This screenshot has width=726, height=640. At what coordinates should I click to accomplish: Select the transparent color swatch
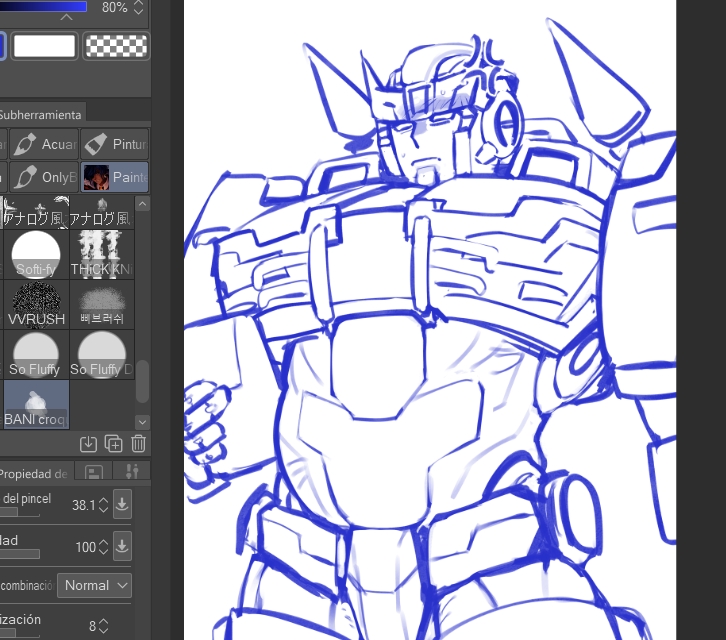click(116, 46)
